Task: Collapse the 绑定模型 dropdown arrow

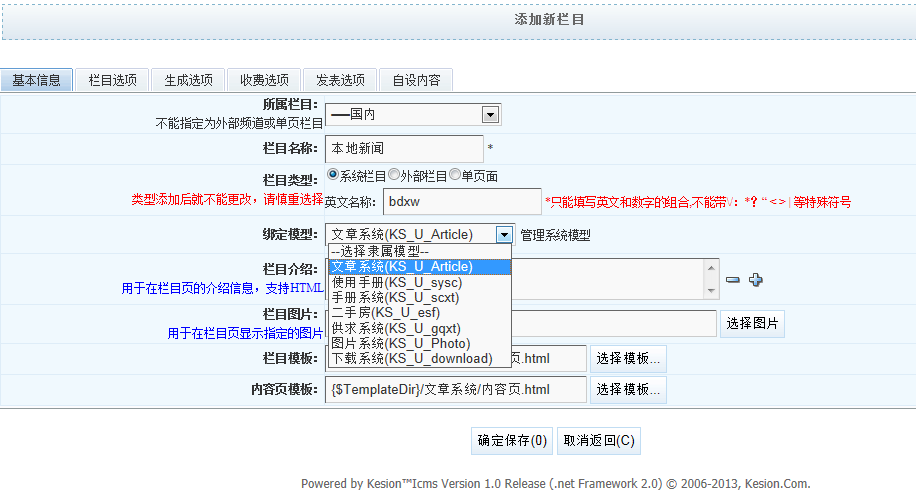Action: [505, 235]
